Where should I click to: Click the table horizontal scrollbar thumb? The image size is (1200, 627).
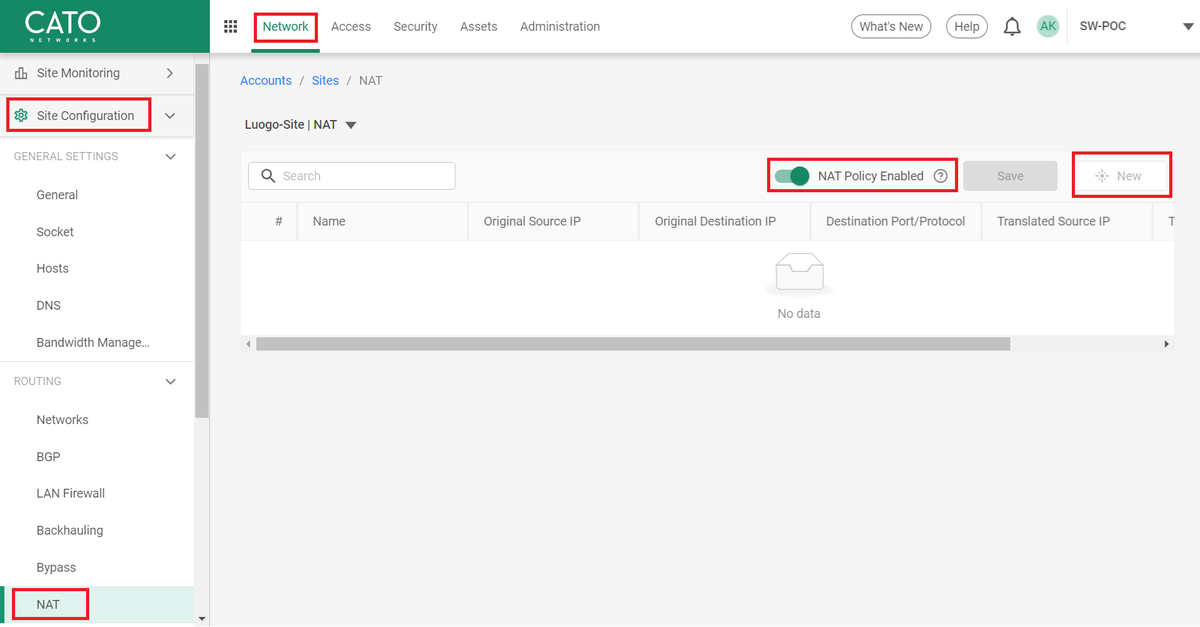(x=633, y=344)
